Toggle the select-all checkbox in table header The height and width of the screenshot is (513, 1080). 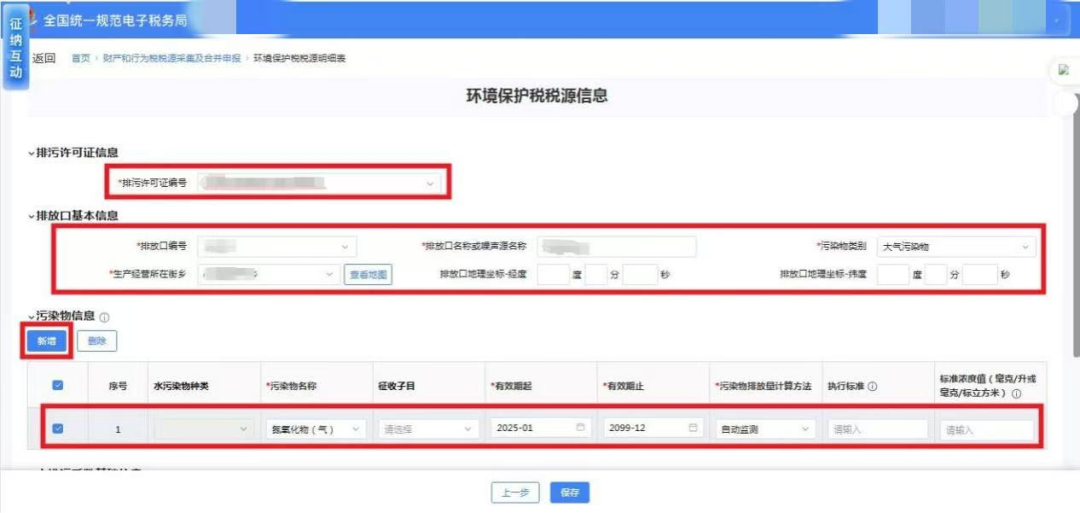point(57,386)
